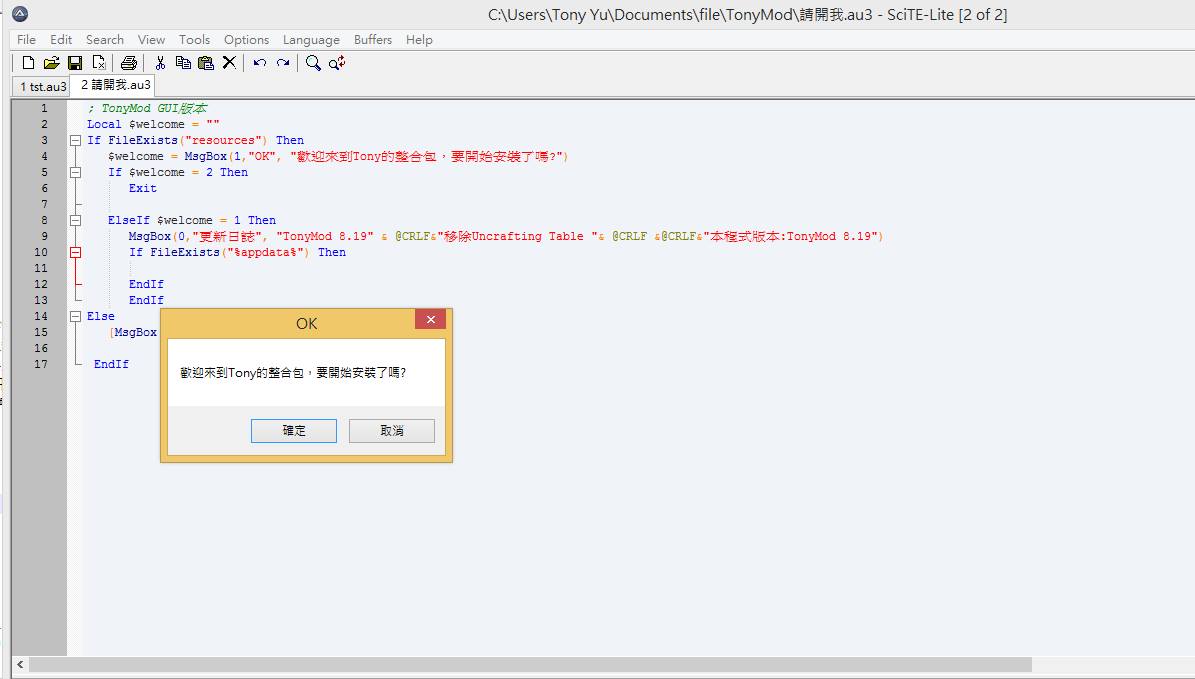Collapse the Else block fold on line 14
This screenshot has width=1195, height=679.
click(x=75, y=317)
